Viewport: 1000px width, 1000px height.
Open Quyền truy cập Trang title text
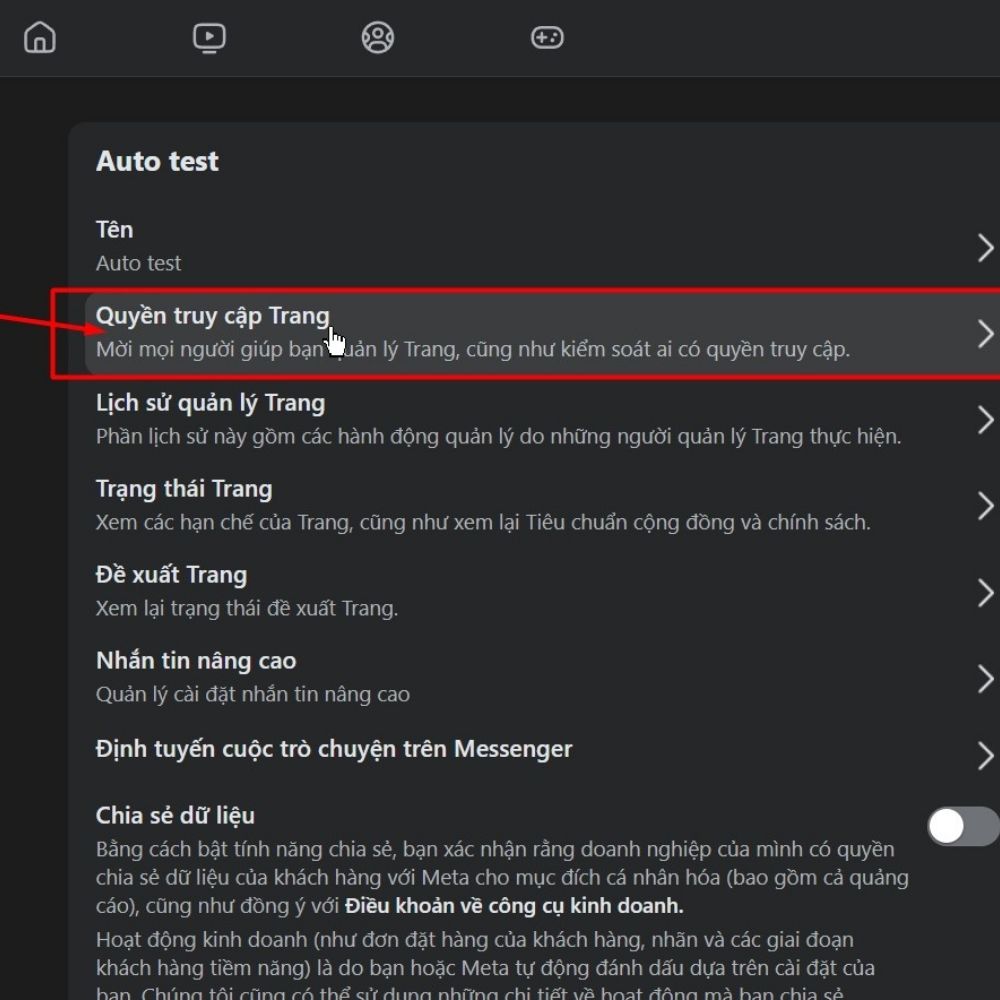(x=212, y=316)
